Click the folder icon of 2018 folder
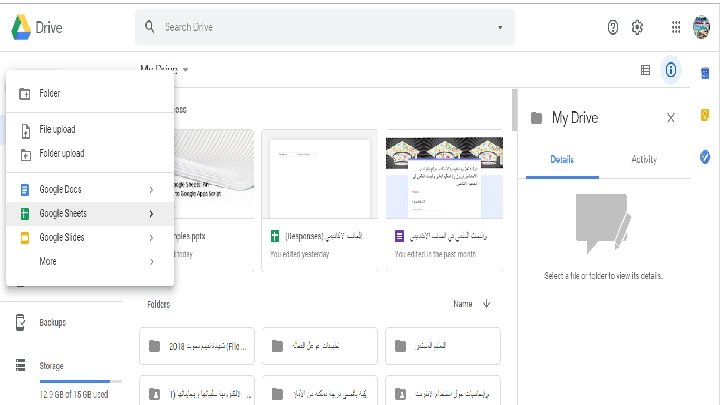The width and height of the screenshot is (720, 405). (x=154, y=346)
